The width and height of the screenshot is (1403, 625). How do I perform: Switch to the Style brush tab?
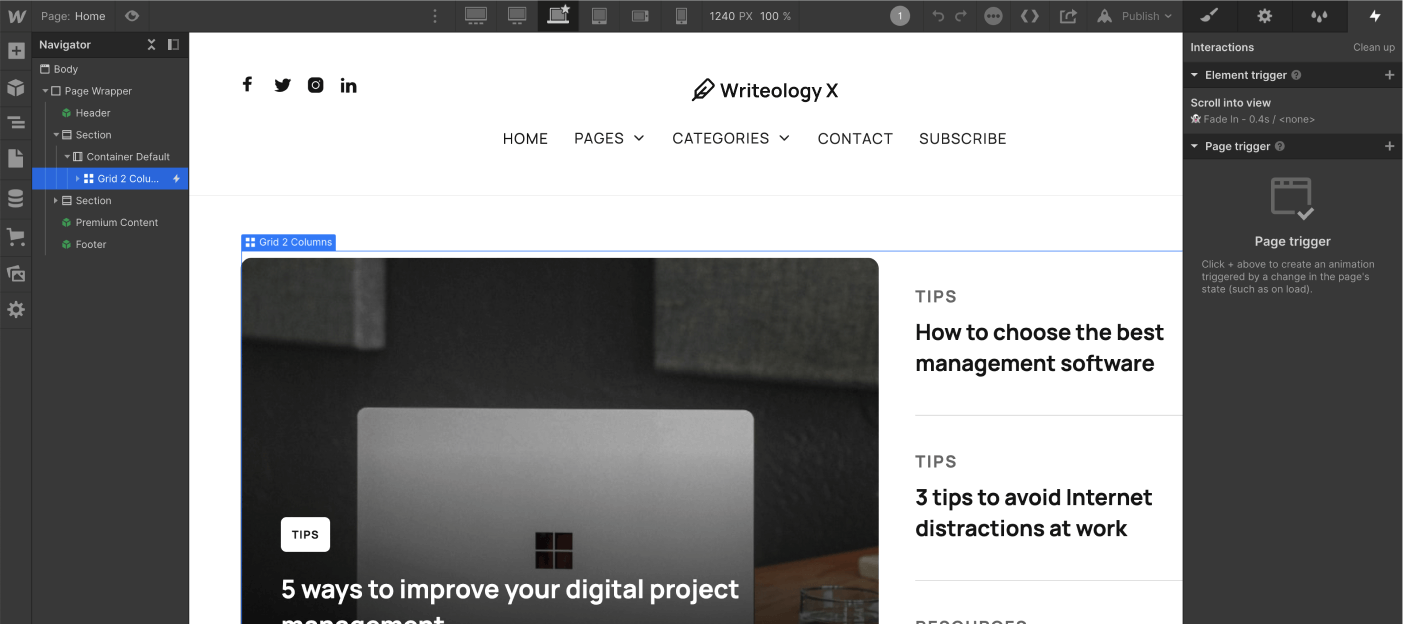1209,16
